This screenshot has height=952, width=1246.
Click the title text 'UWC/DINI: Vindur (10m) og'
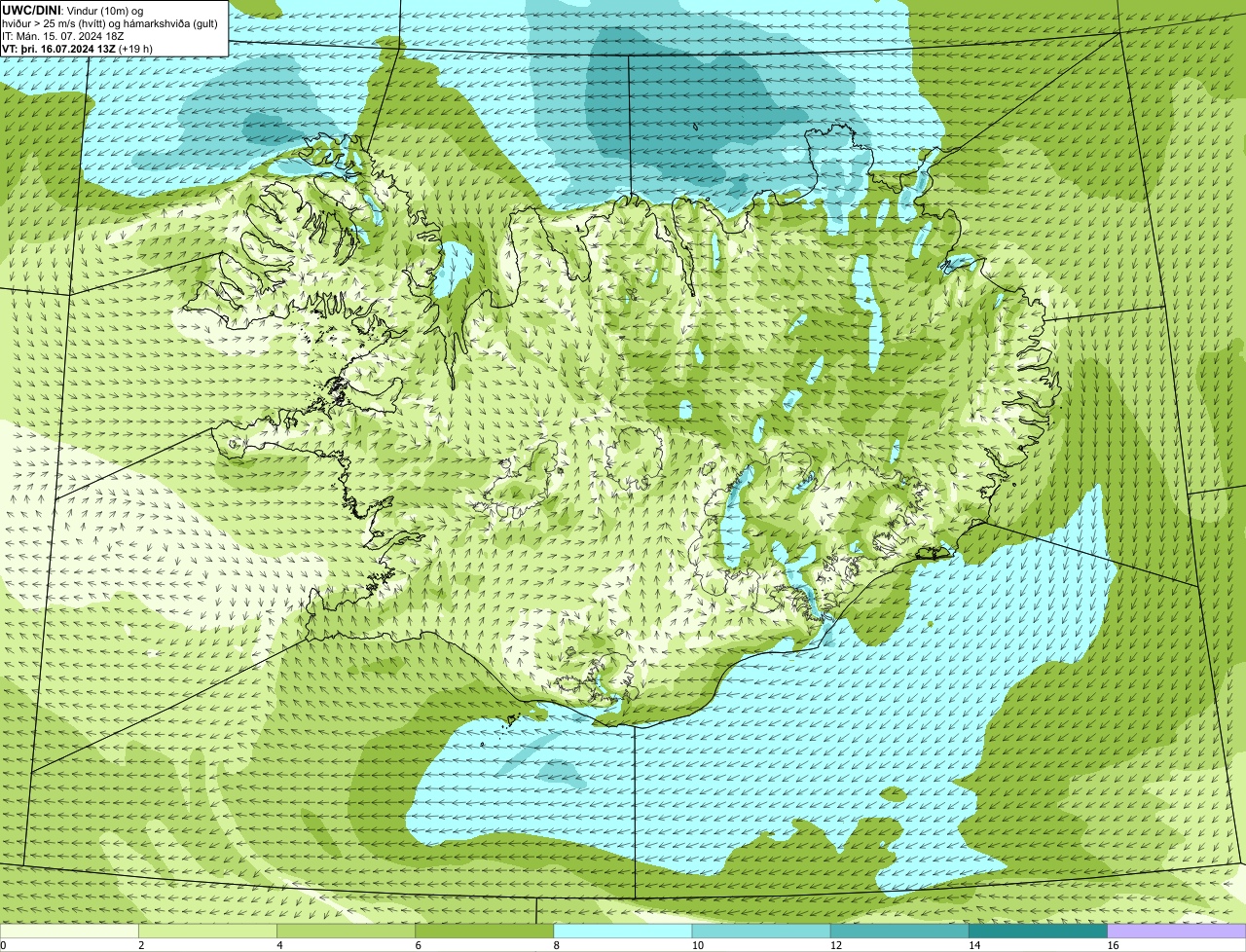(x=73, y=10)
